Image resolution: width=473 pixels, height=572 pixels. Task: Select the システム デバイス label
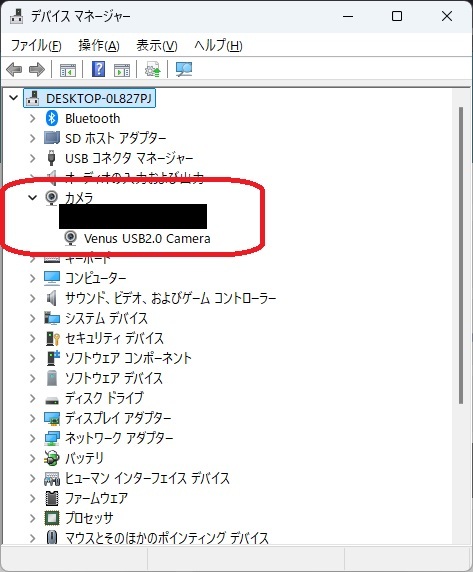coord(106,318)
